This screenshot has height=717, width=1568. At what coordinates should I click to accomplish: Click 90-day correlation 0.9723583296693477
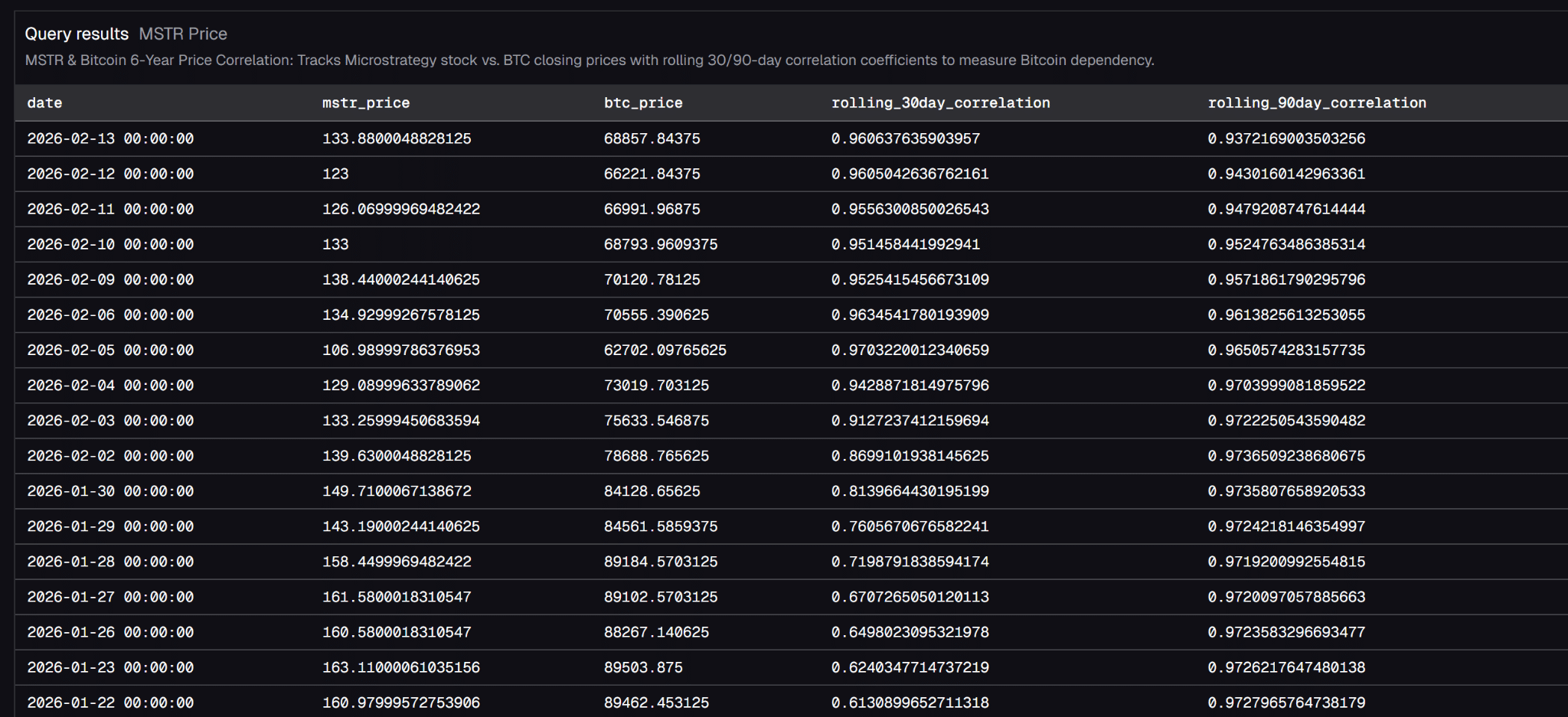pyautogui.click(x=1287, y=631)
